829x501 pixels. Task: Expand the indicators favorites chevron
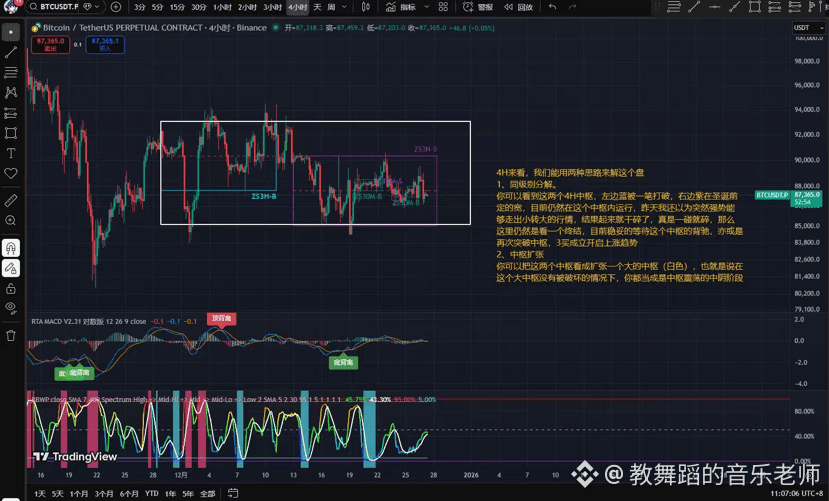point(427,7)
